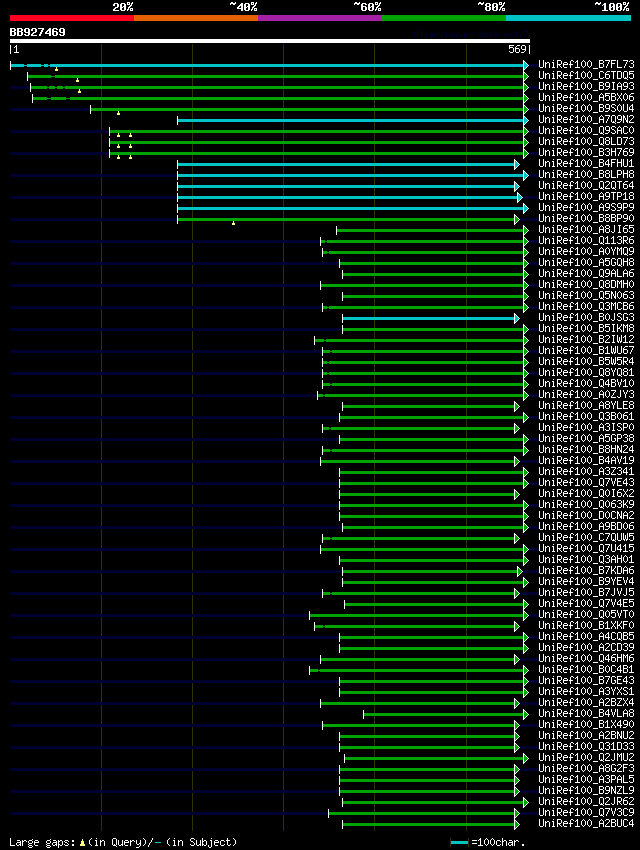Select the UniRef100_Q8LD73 label
This screenshot has width=640, height=850.
tap(586, 141)
